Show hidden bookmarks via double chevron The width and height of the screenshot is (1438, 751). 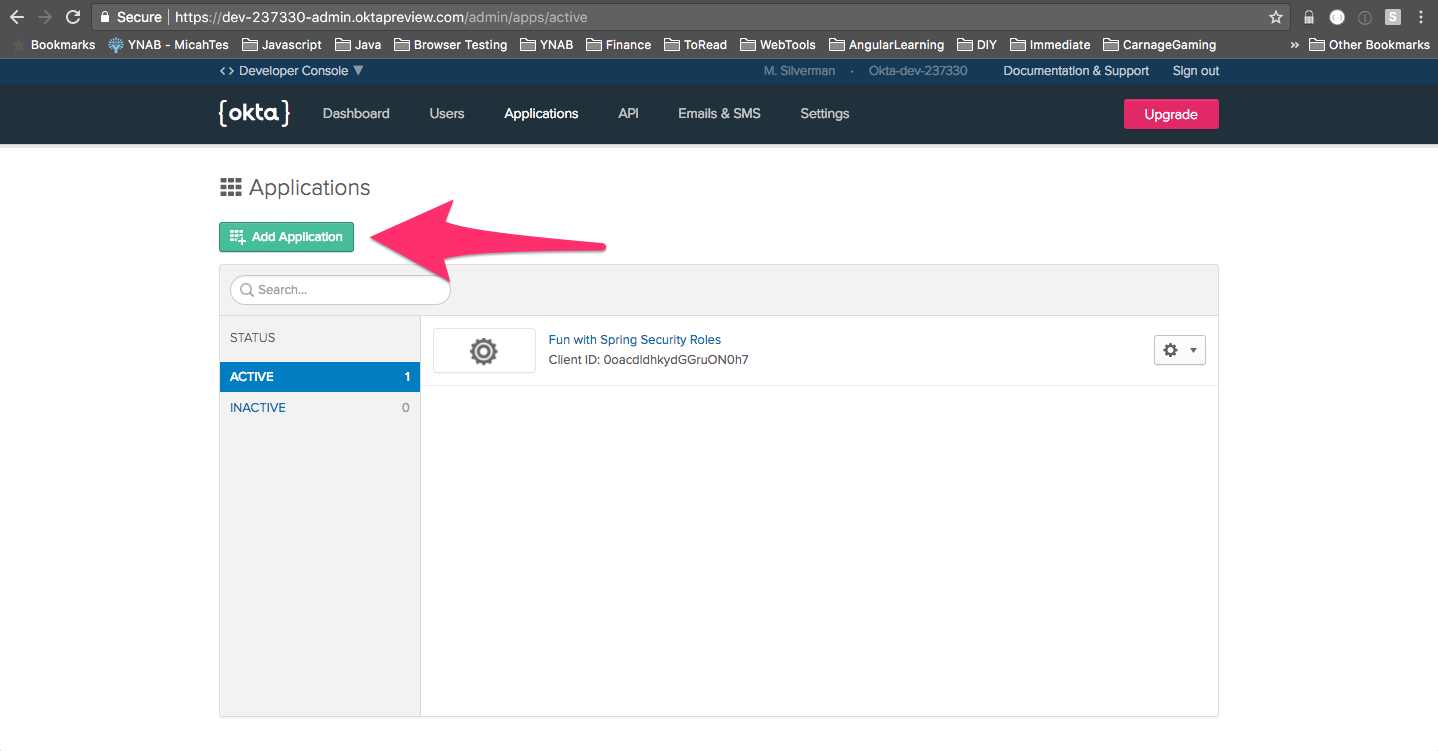(1295, 45)
